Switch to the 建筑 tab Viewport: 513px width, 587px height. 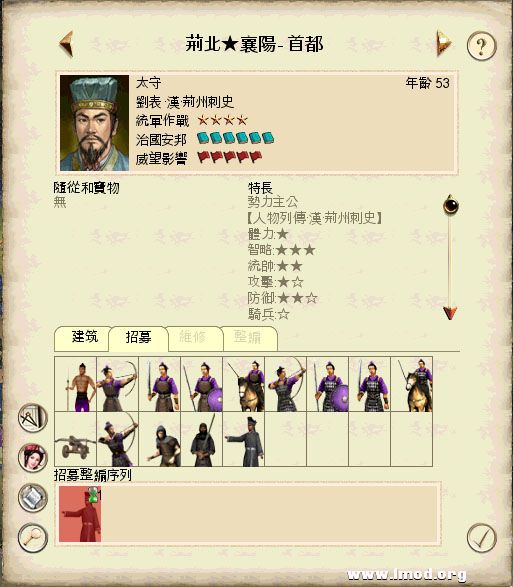point(82,339)
